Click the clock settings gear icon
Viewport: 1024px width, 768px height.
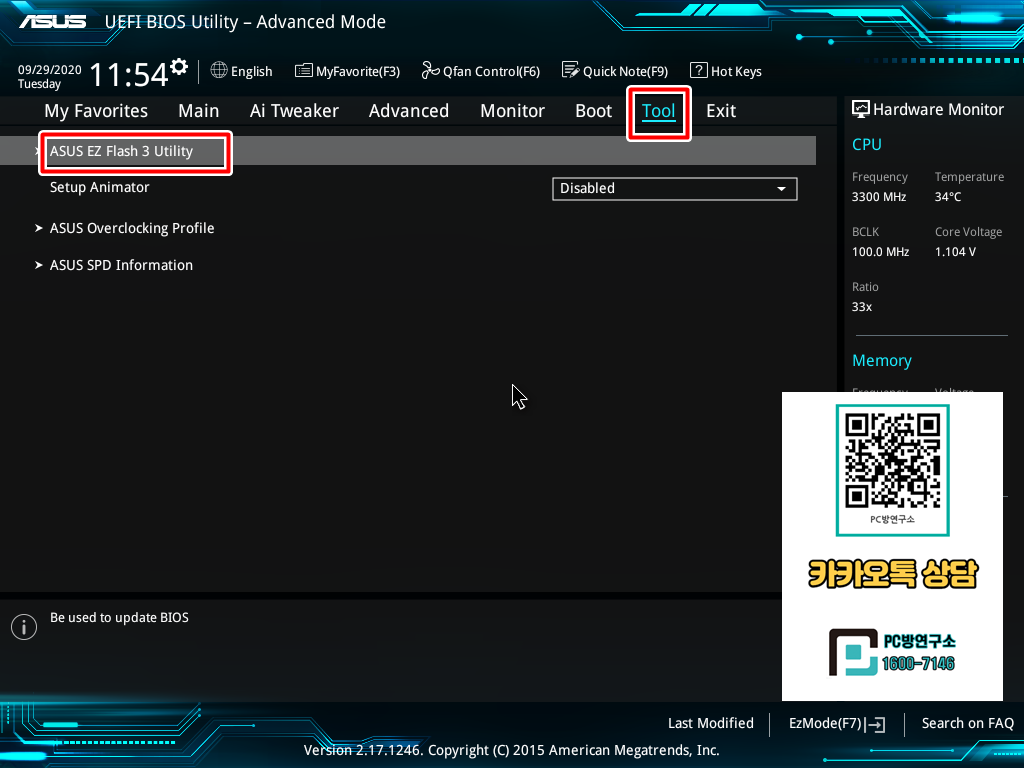pos(179,67)
